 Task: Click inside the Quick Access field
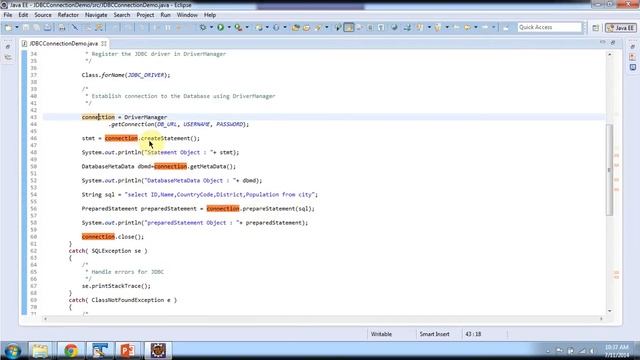point(549,27)
